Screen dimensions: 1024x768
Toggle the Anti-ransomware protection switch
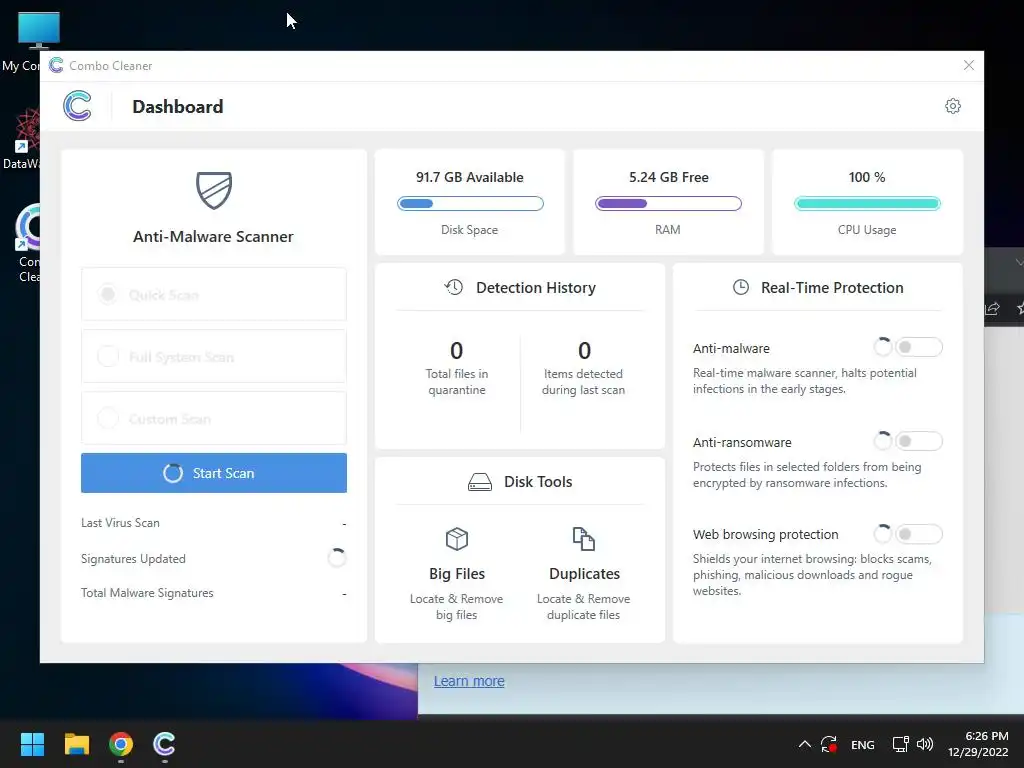pos(918,441)
